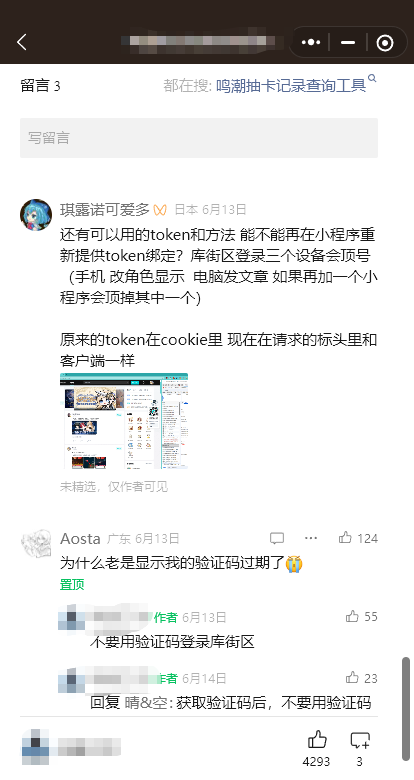Open the three-dots mini program menu
This screenshot has width=414, height=780.
point(311,43)
